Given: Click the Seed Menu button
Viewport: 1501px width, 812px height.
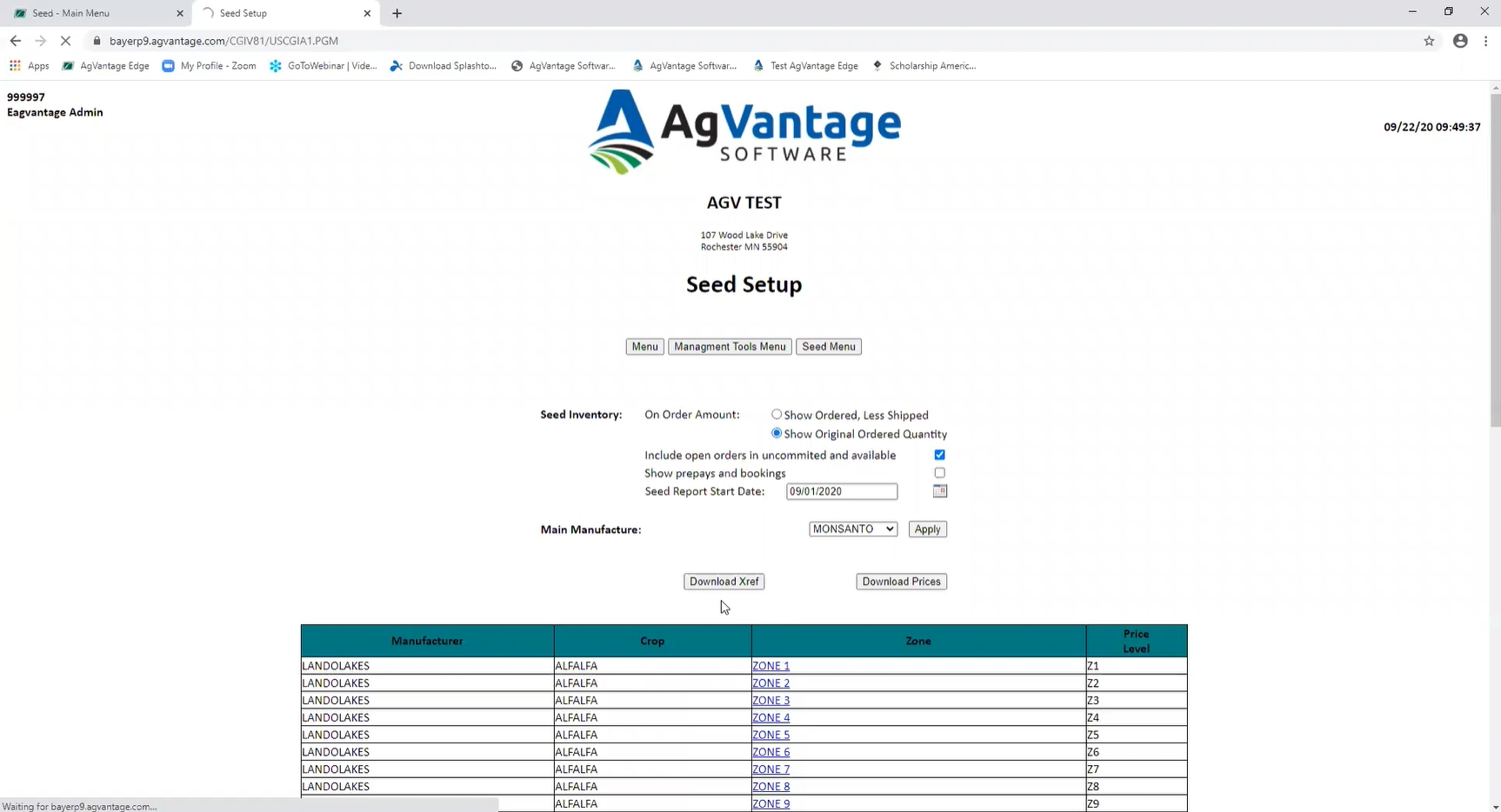Looking at the screenshot, I should coord(829,347).
